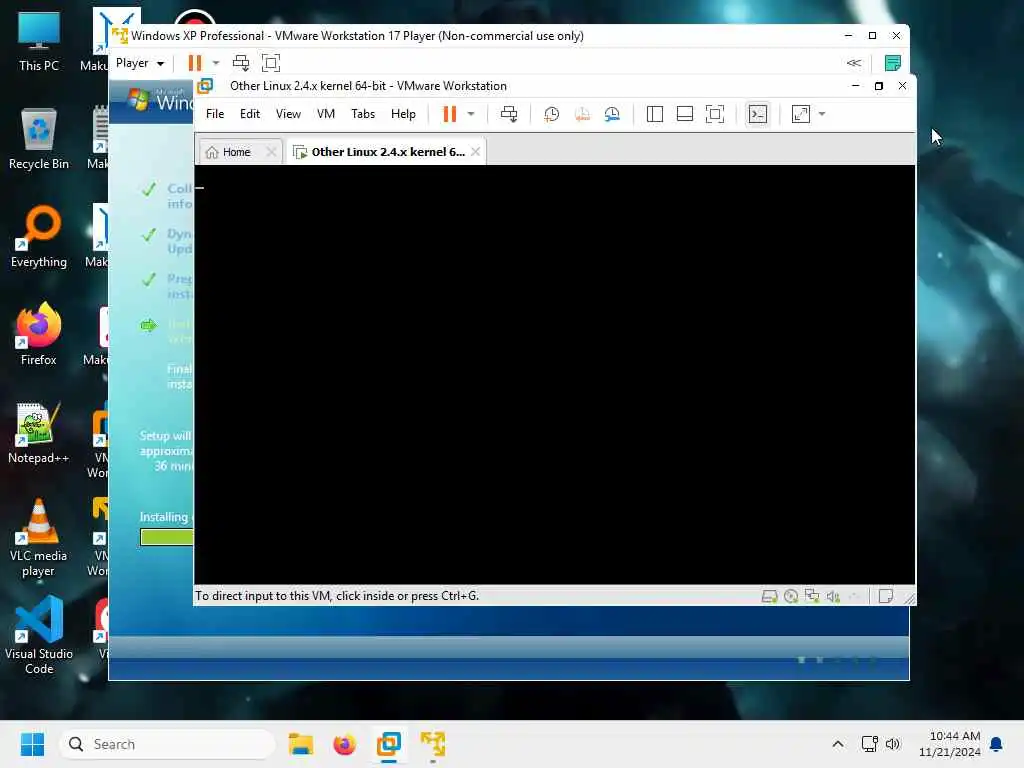Click the sound card status icon
1024x768 pixels.
[x=833, y=596]
